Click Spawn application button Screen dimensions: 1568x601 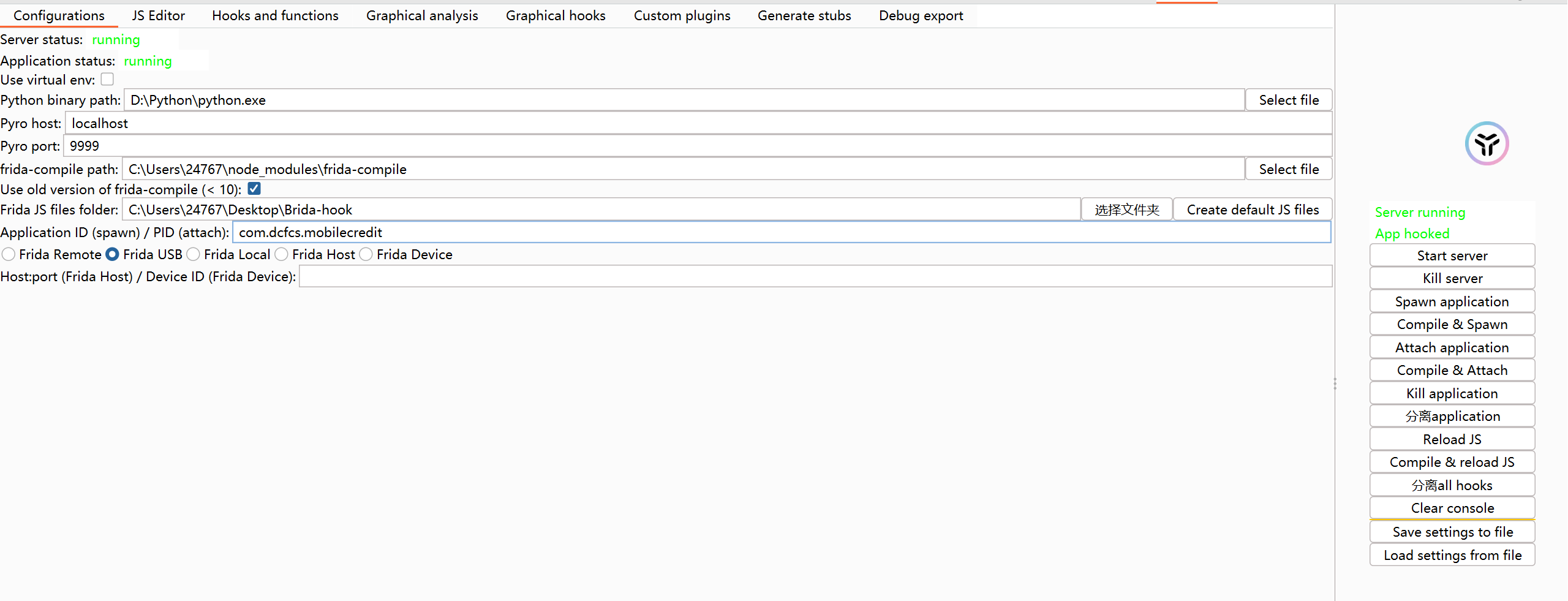1452,301
